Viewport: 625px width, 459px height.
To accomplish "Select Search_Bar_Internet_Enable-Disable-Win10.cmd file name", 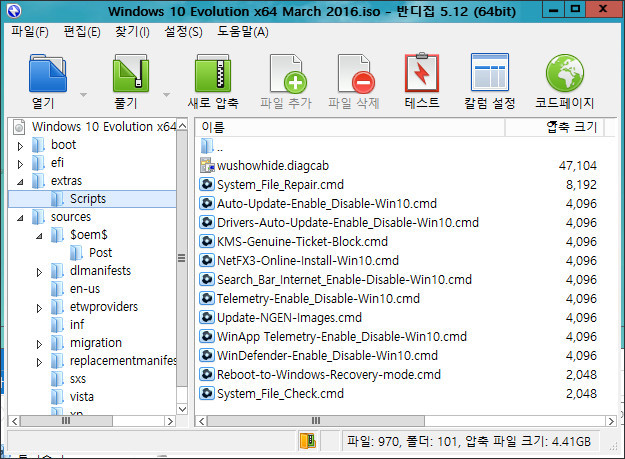I will 344,280.
